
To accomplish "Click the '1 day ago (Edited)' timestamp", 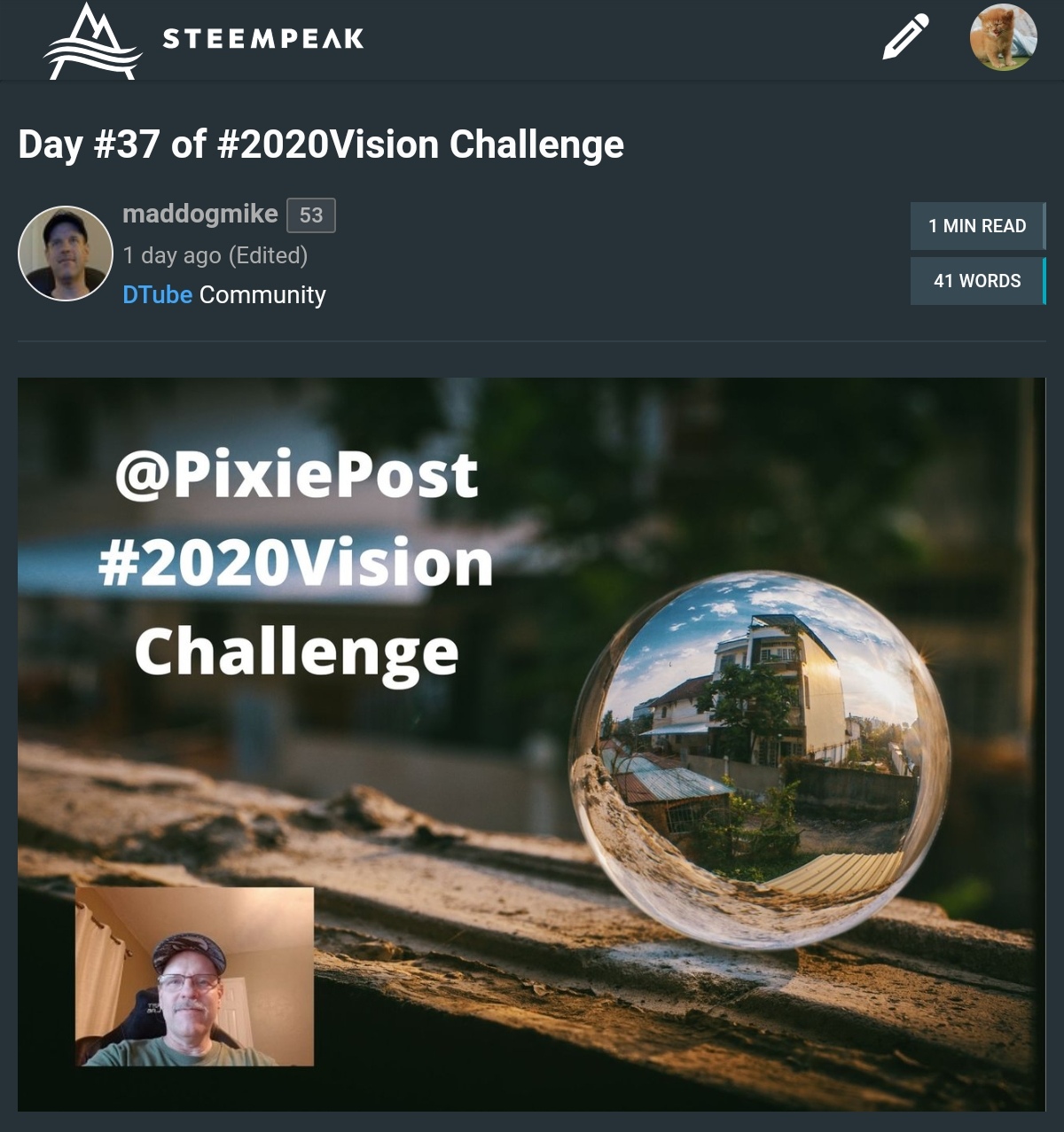I will pos(215,255).
